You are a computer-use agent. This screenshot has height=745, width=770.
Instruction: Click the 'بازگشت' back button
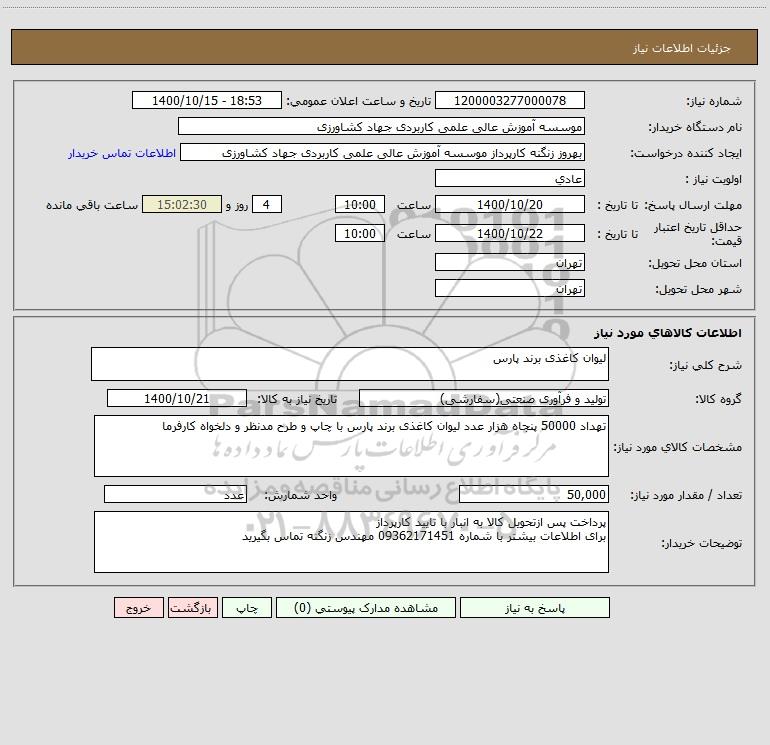click(x=192, y=607)
